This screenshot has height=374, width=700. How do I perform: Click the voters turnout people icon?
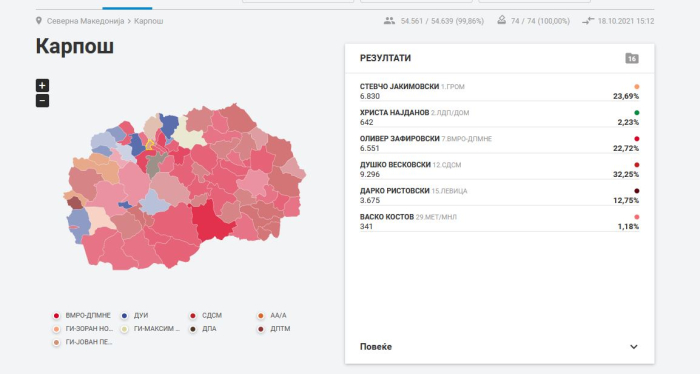tap(389, 21)
